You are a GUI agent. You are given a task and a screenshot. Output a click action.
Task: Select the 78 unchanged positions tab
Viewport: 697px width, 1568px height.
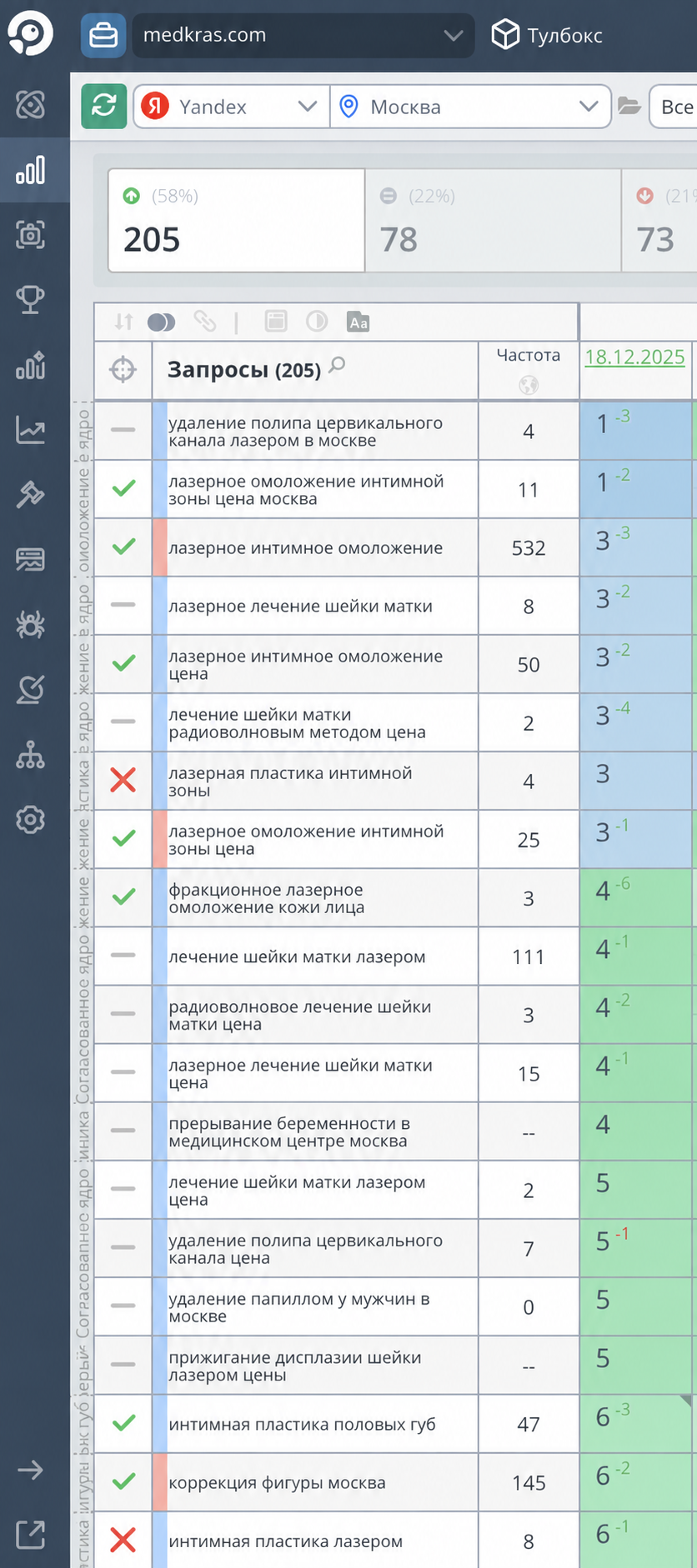click(493, 221)
